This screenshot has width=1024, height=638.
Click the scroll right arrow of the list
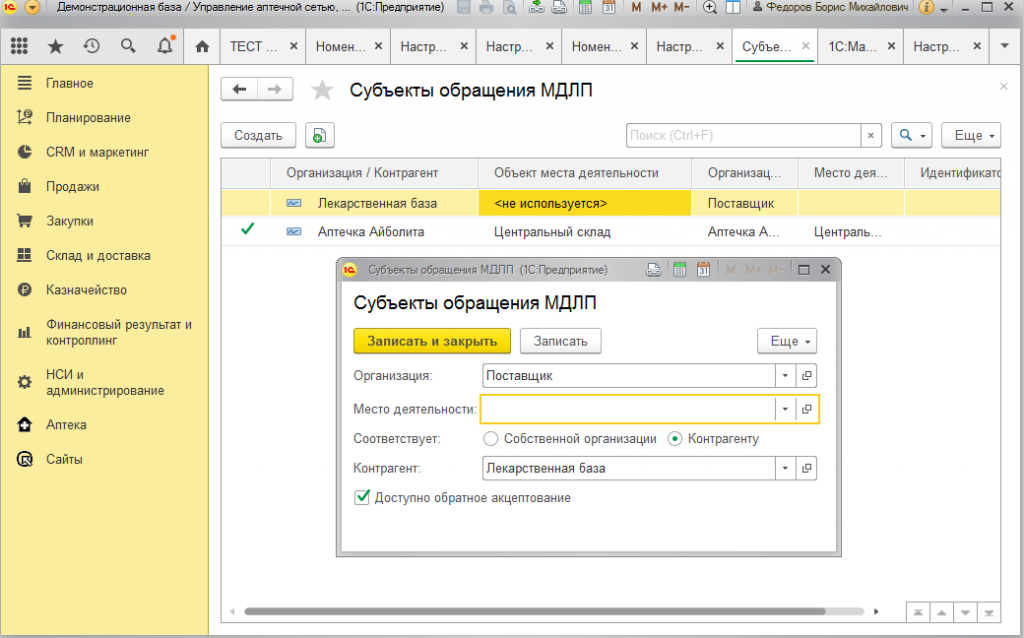[876, 612]
